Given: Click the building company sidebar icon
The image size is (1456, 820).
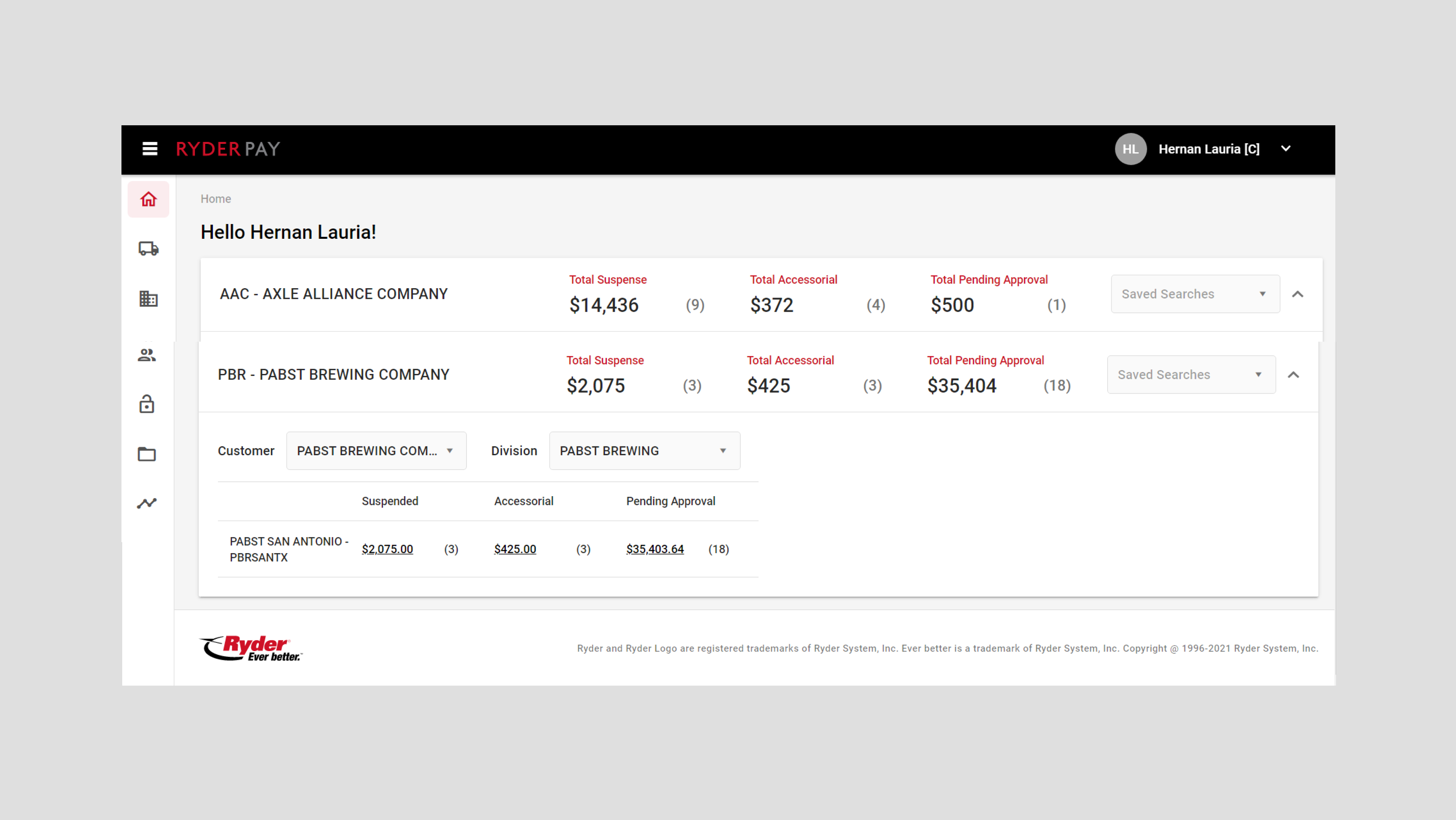Looking at the screenshot, I should [148, 299].
